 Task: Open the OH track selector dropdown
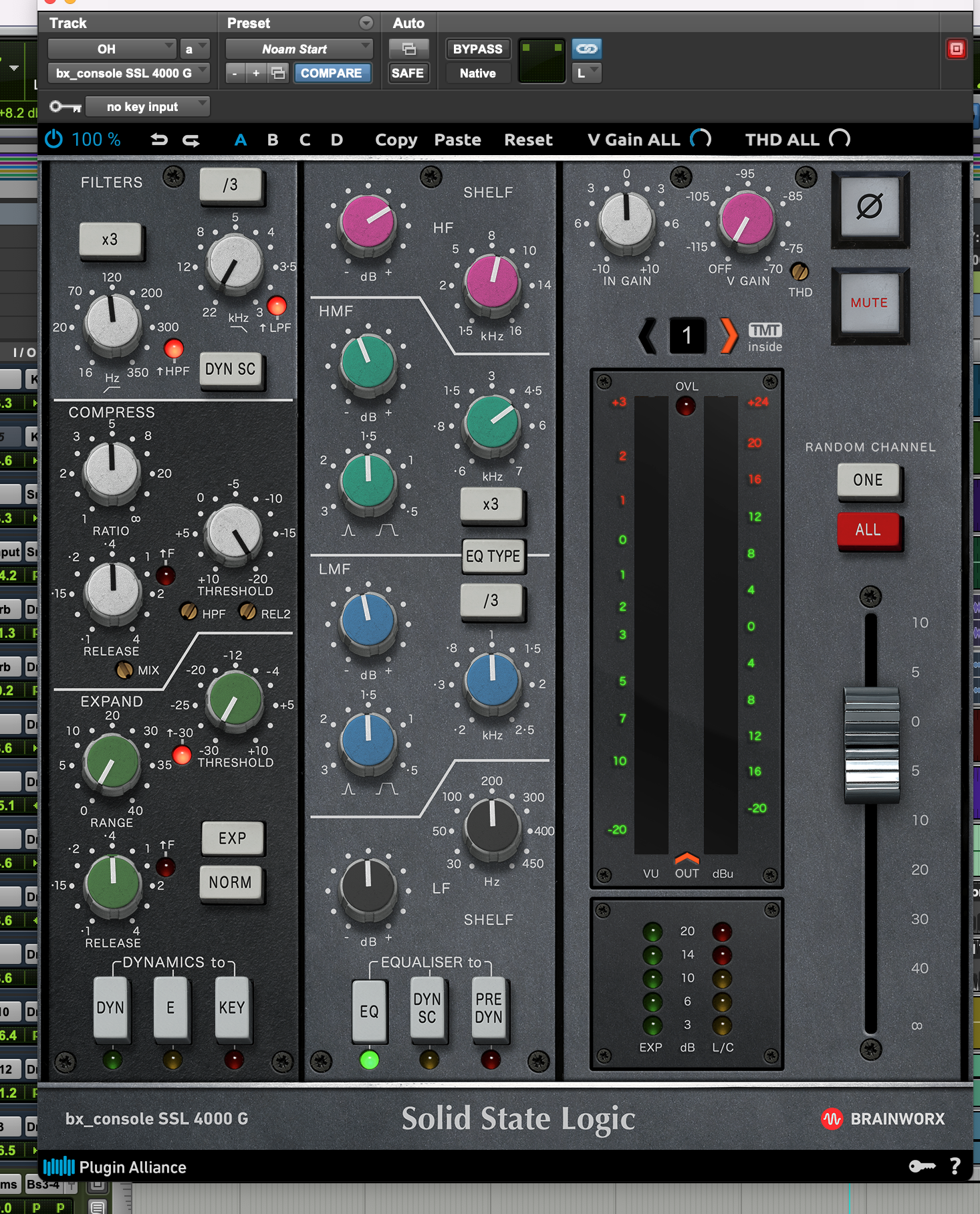click(112, 49)
